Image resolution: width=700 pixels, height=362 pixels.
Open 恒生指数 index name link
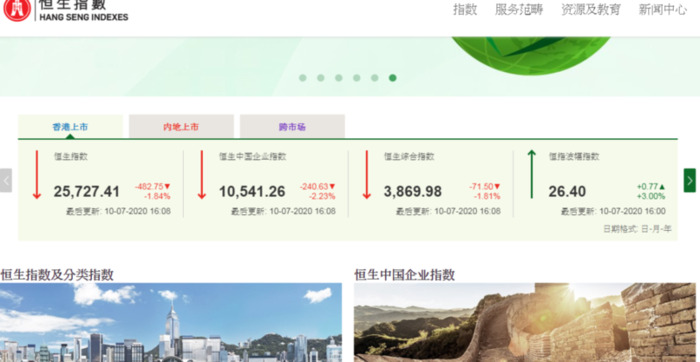pos(71,157)
